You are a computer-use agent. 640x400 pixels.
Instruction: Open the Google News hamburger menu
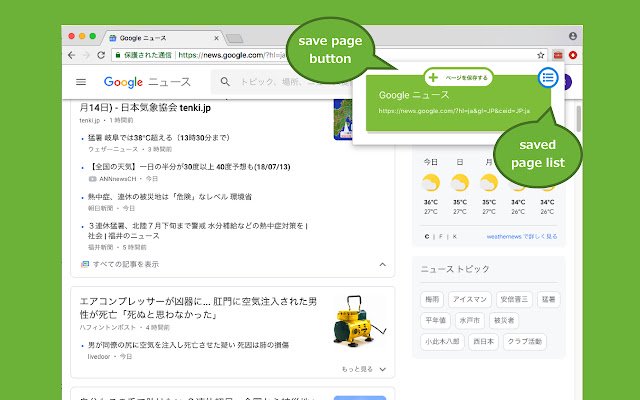(x=81, y=82)
